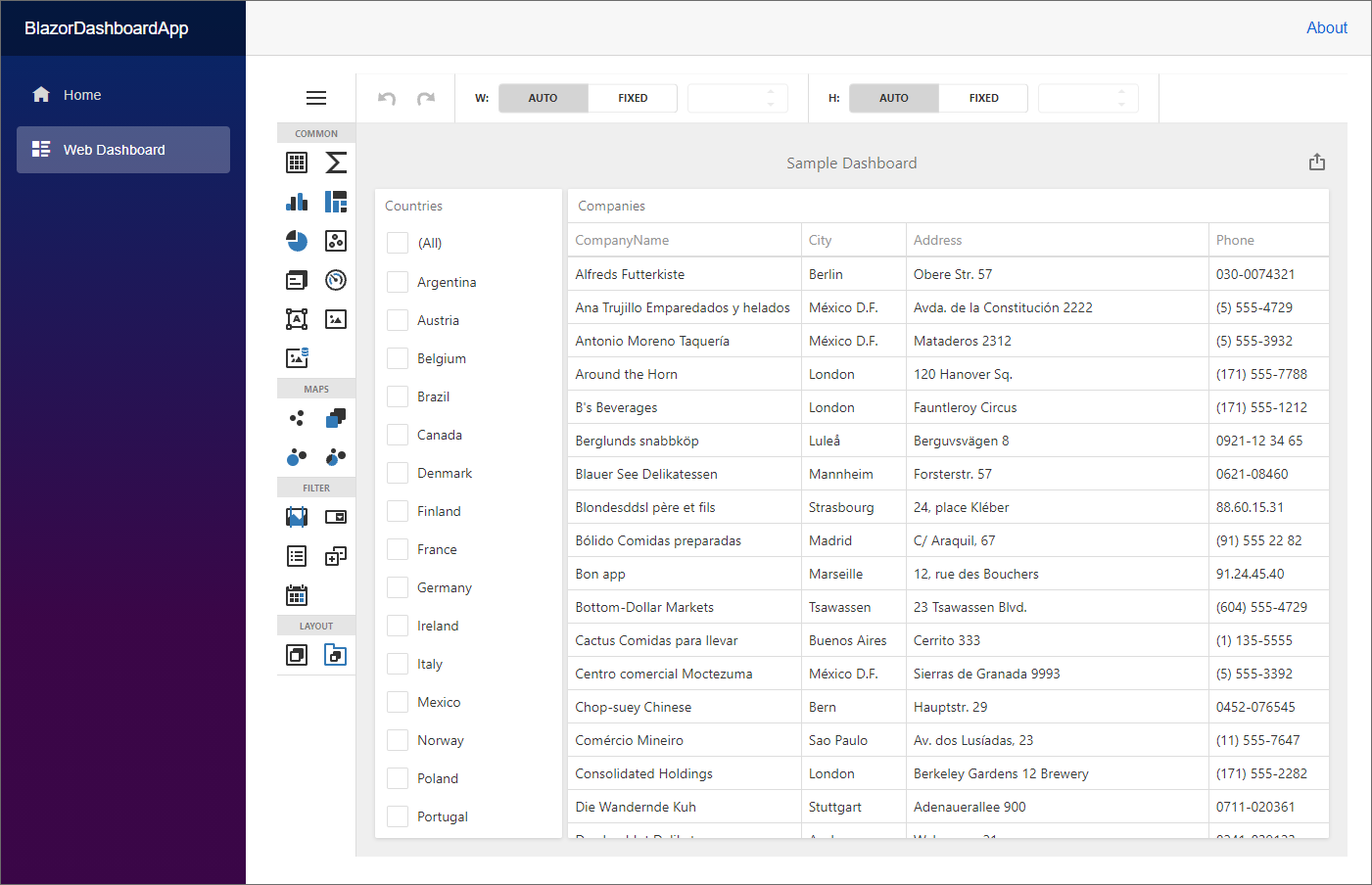This screenshot has width=1372, height=885.
Task: Open the dashboard hamburger menu
Action: pyautogui.click(x=316, y=98)
